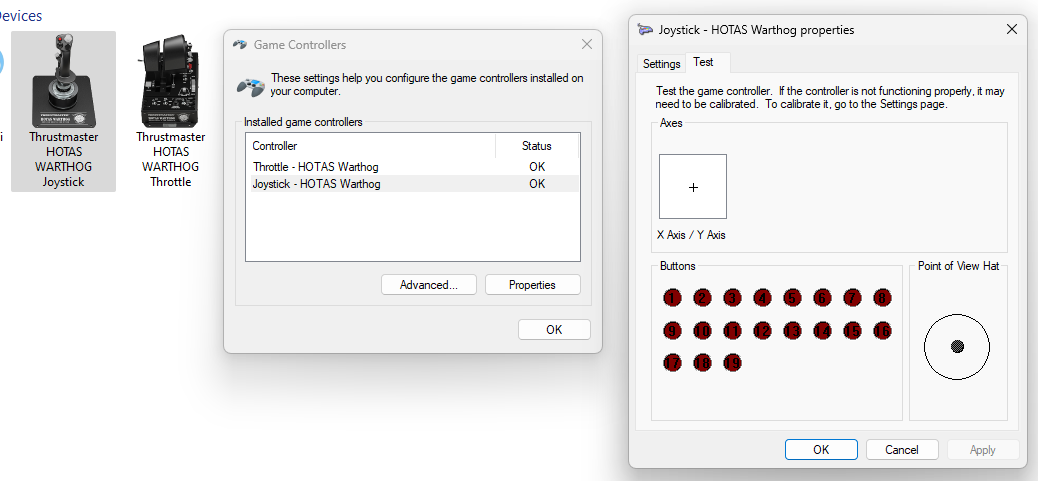Click button indicator 8 in Buttons group

click(x=882, y=298)
